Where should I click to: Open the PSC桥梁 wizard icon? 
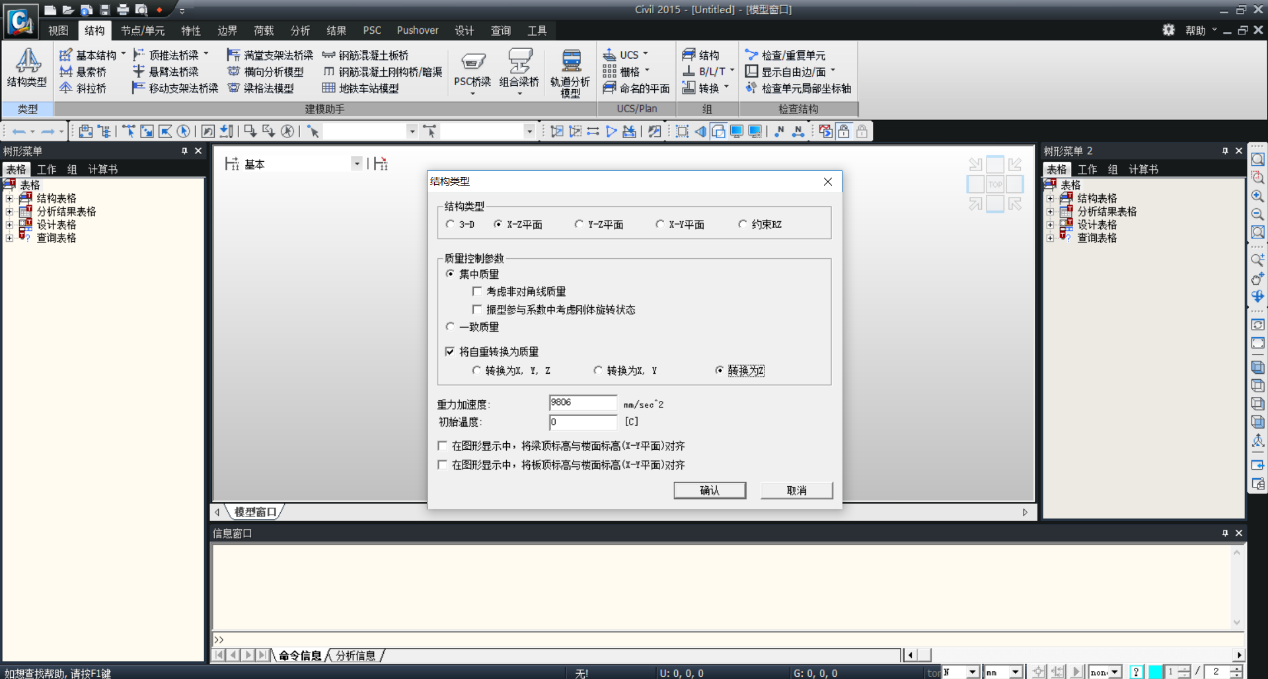click(471, 68)
